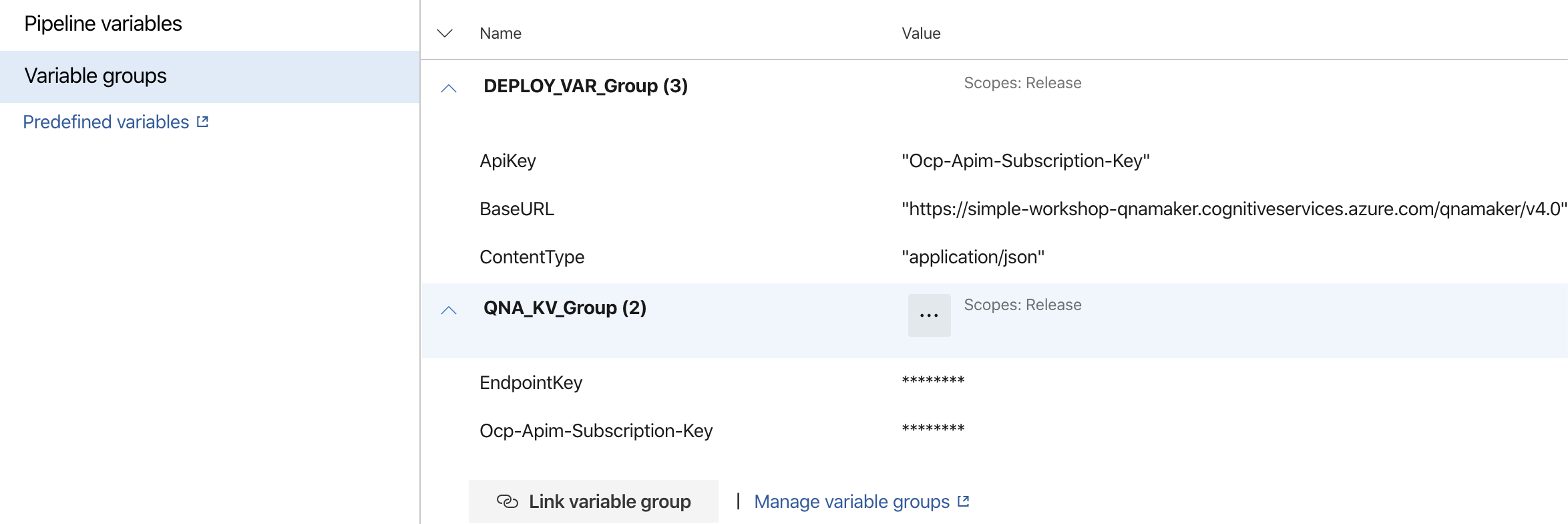Select the ApiKey variable row

click(x=508, y=160)
